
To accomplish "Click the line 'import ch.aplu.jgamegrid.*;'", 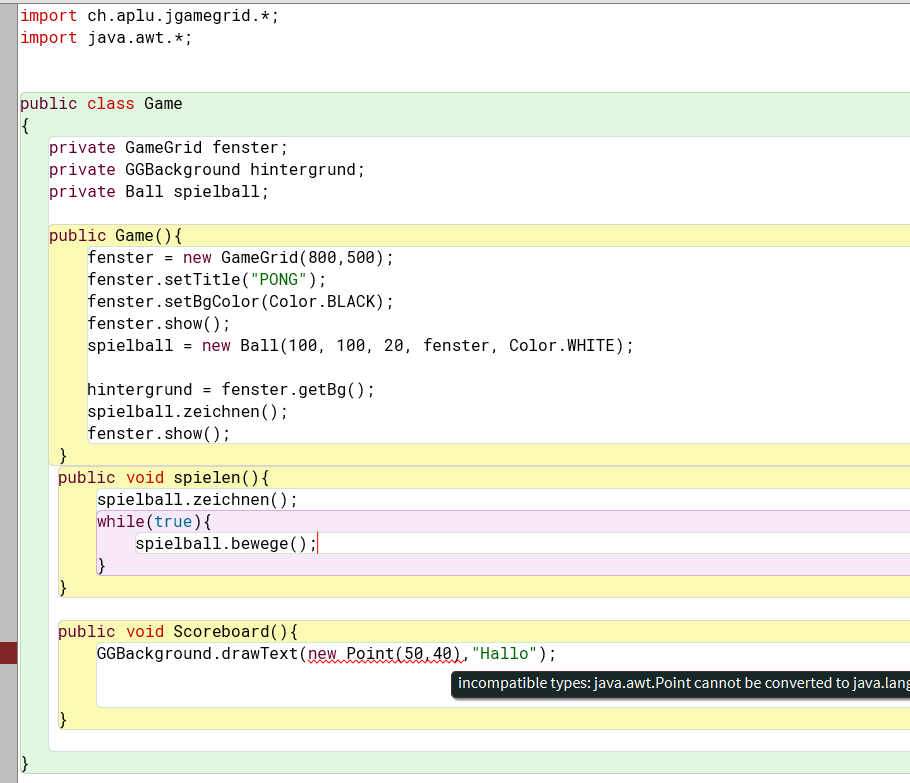I will (x=150, y=16).
